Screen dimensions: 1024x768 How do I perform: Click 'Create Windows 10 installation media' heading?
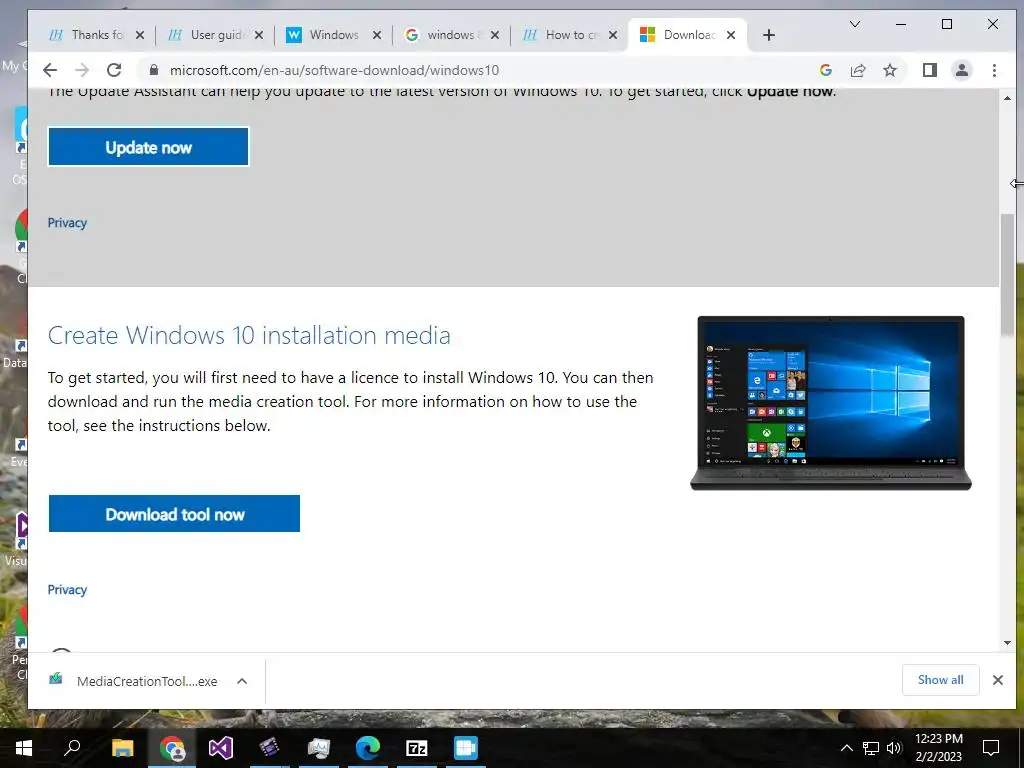pos(249,335)
